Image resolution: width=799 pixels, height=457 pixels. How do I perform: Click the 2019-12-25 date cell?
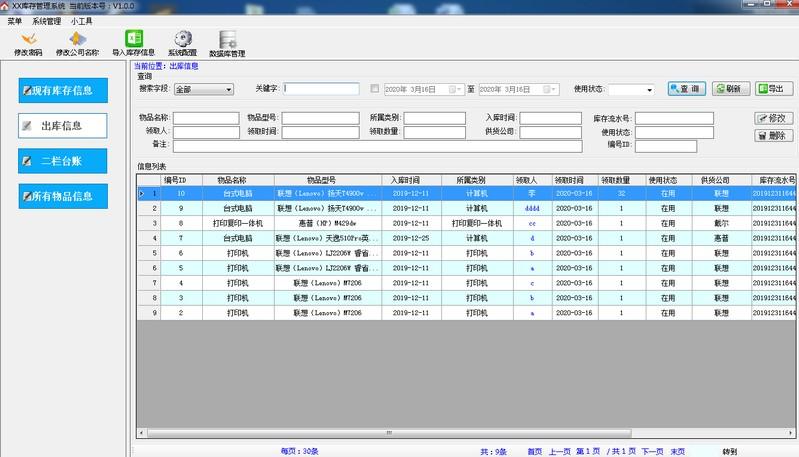[x=411, y=238]
